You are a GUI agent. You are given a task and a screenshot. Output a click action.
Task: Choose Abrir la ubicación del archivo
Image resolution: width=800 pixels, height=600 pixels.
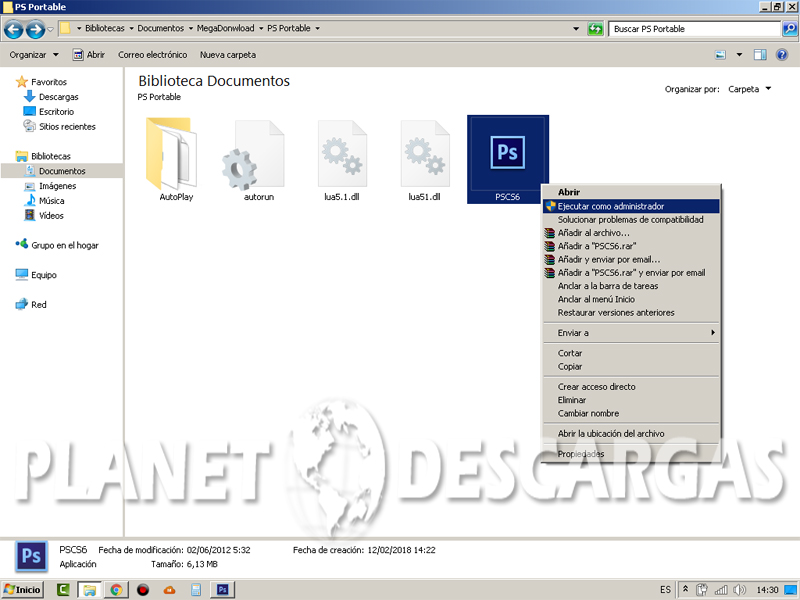click(x=631, y=434)
